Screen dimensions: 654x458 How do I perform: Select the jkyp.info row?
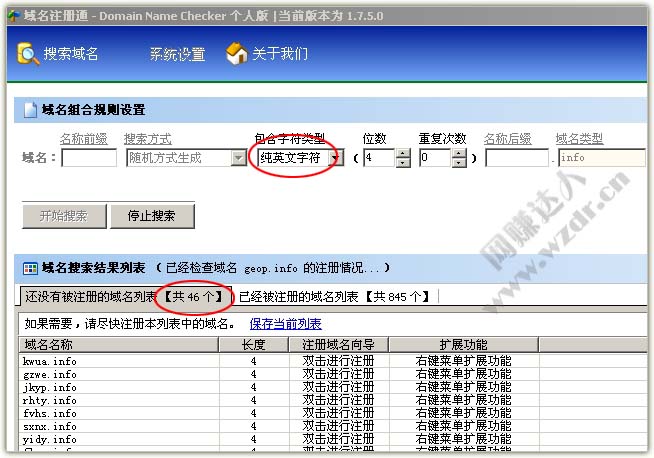(333, 387)
